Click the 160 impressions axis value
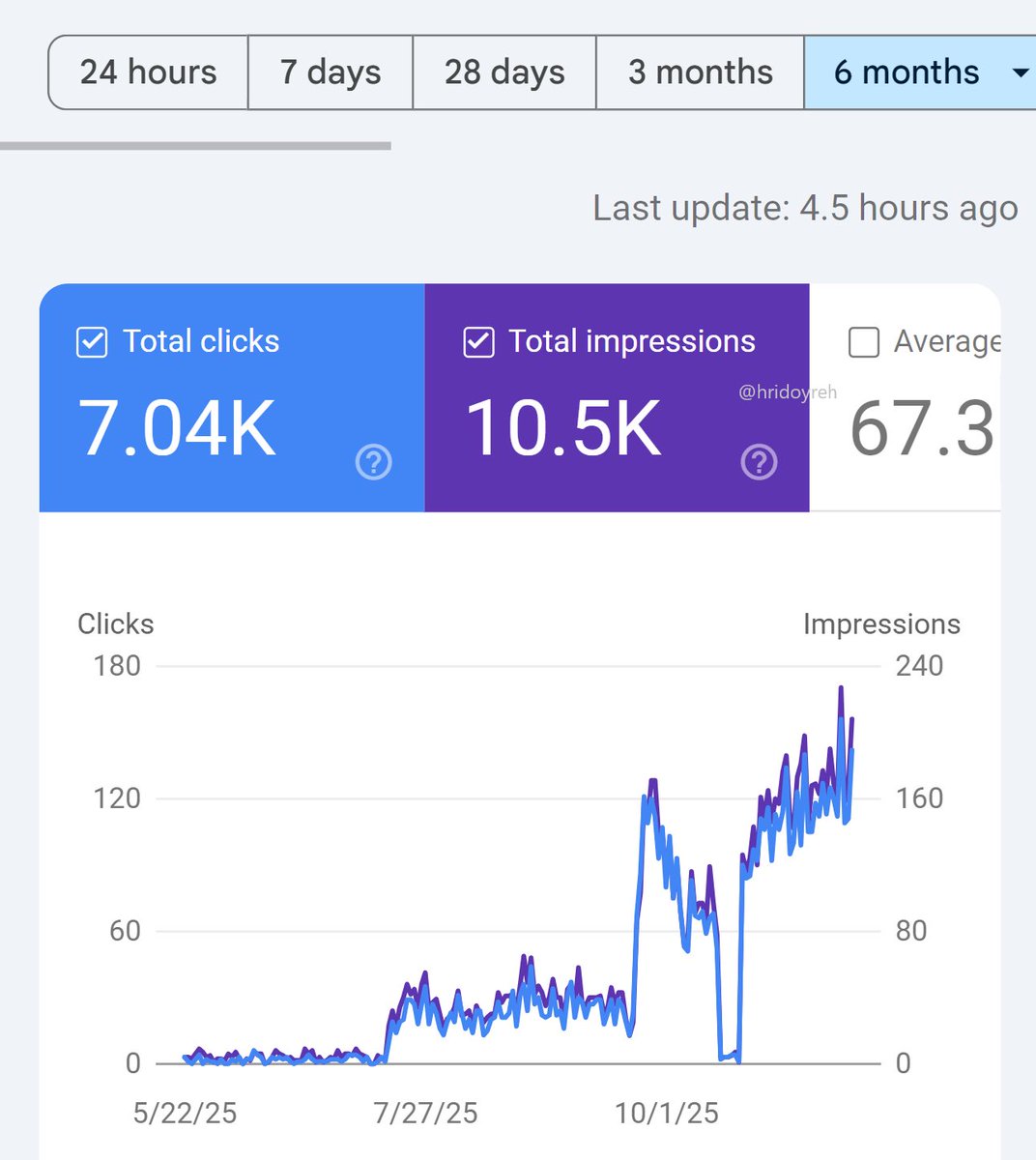The image size is (1036, 1160). click(919, 798)
